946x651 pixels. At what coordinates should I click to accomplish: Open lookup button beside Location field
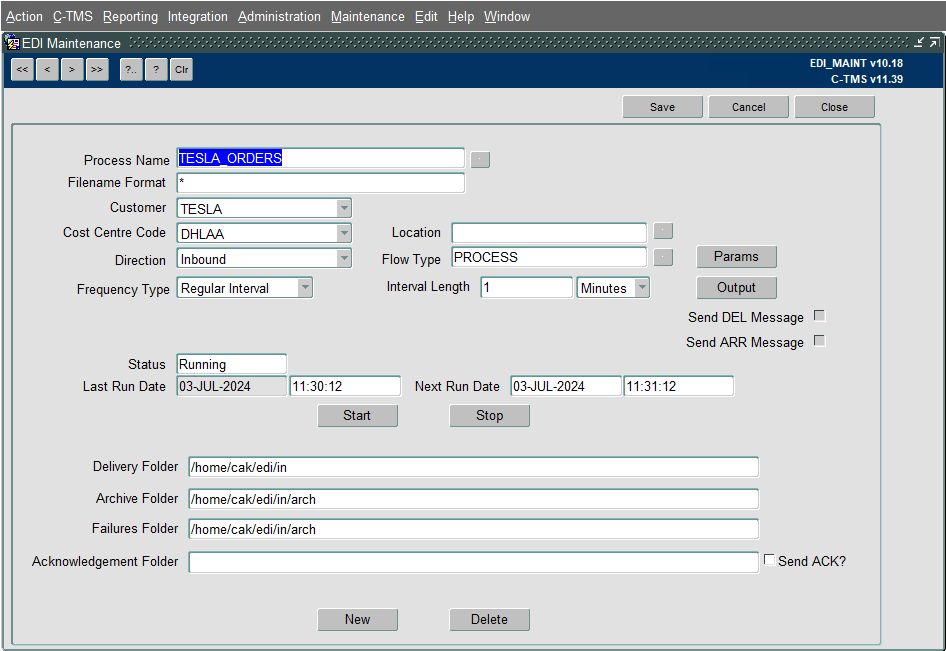(663, 231)
